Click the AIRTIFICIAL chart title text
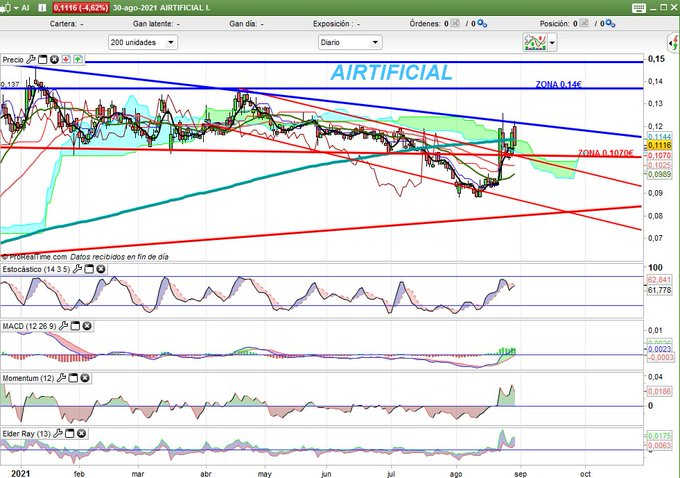The height and width of the screenshot is (478, 680). tap(392, 72)
